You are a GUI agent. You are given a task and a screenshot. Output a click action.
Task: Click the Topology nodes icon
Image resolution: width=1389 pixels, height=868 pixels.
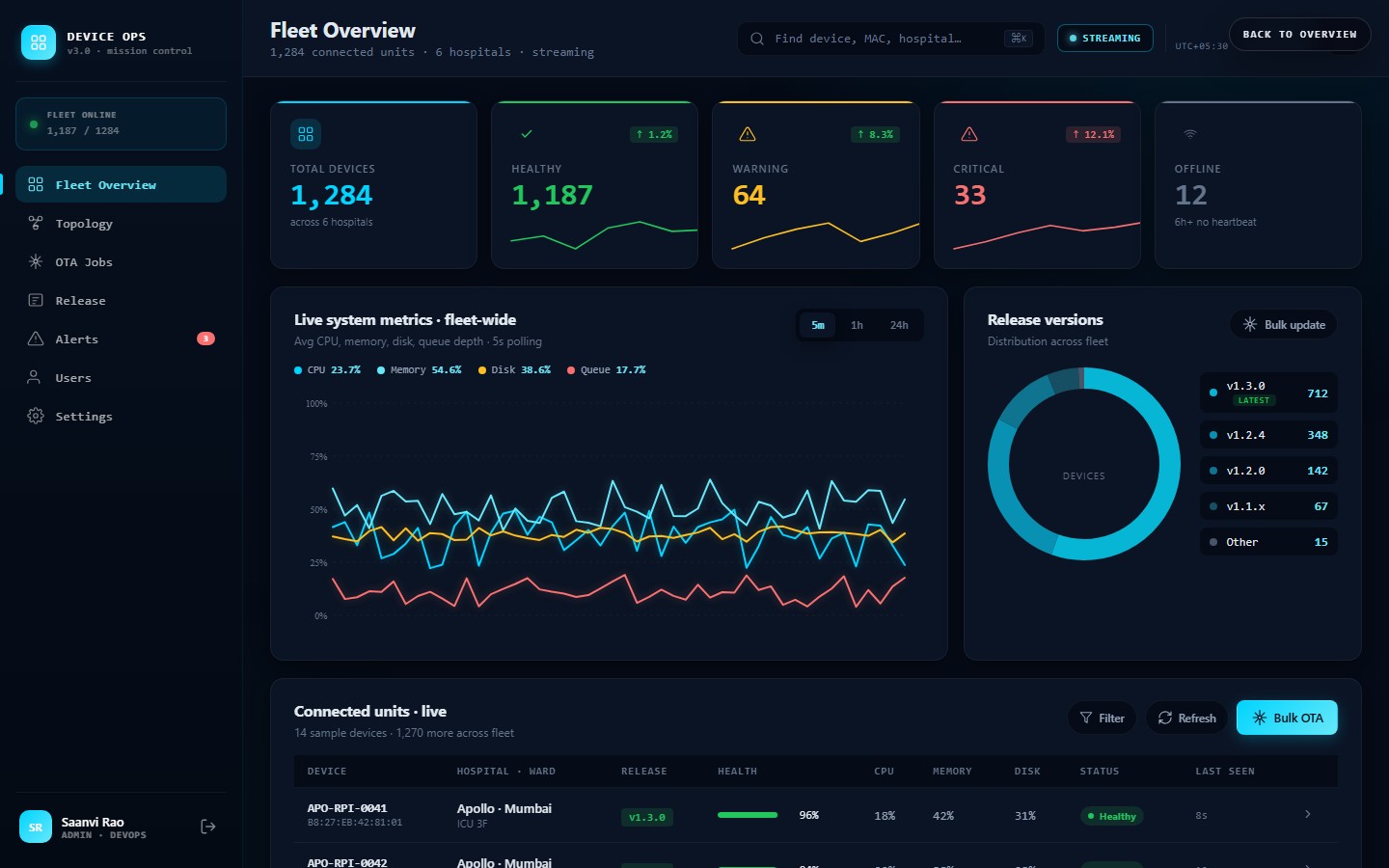[x=36, y=223]
